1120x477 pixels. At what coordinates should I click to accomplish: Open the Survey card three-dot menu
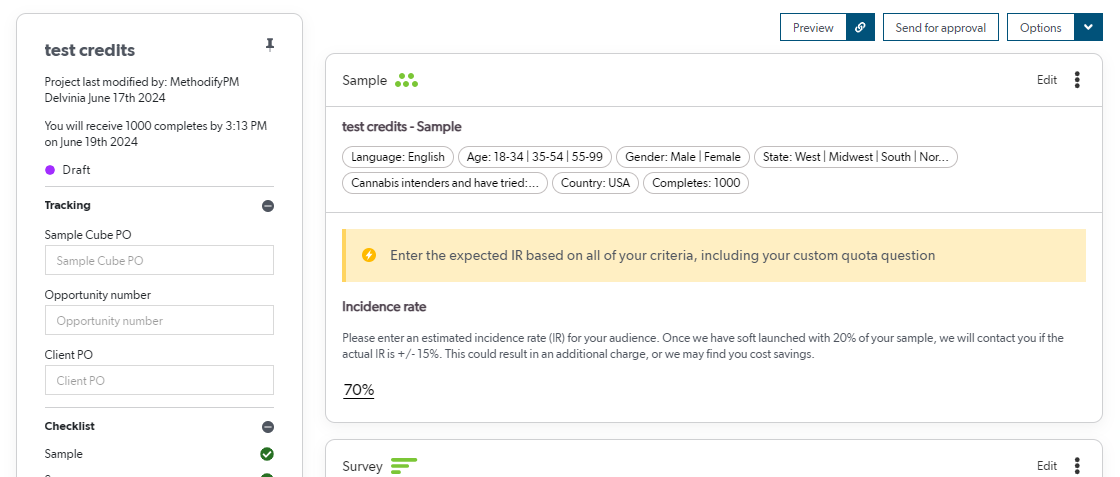[x=1077, y=465]
